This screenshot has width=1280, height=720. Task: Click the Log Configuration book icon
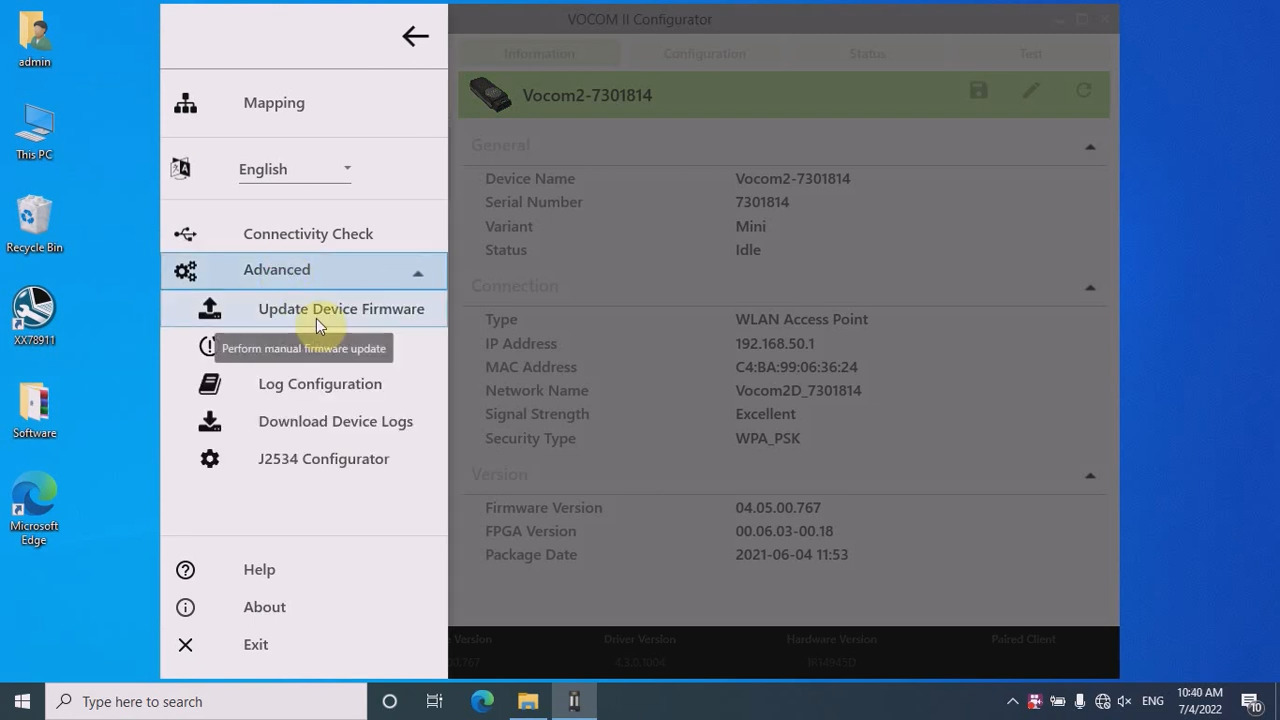(209, 383)
